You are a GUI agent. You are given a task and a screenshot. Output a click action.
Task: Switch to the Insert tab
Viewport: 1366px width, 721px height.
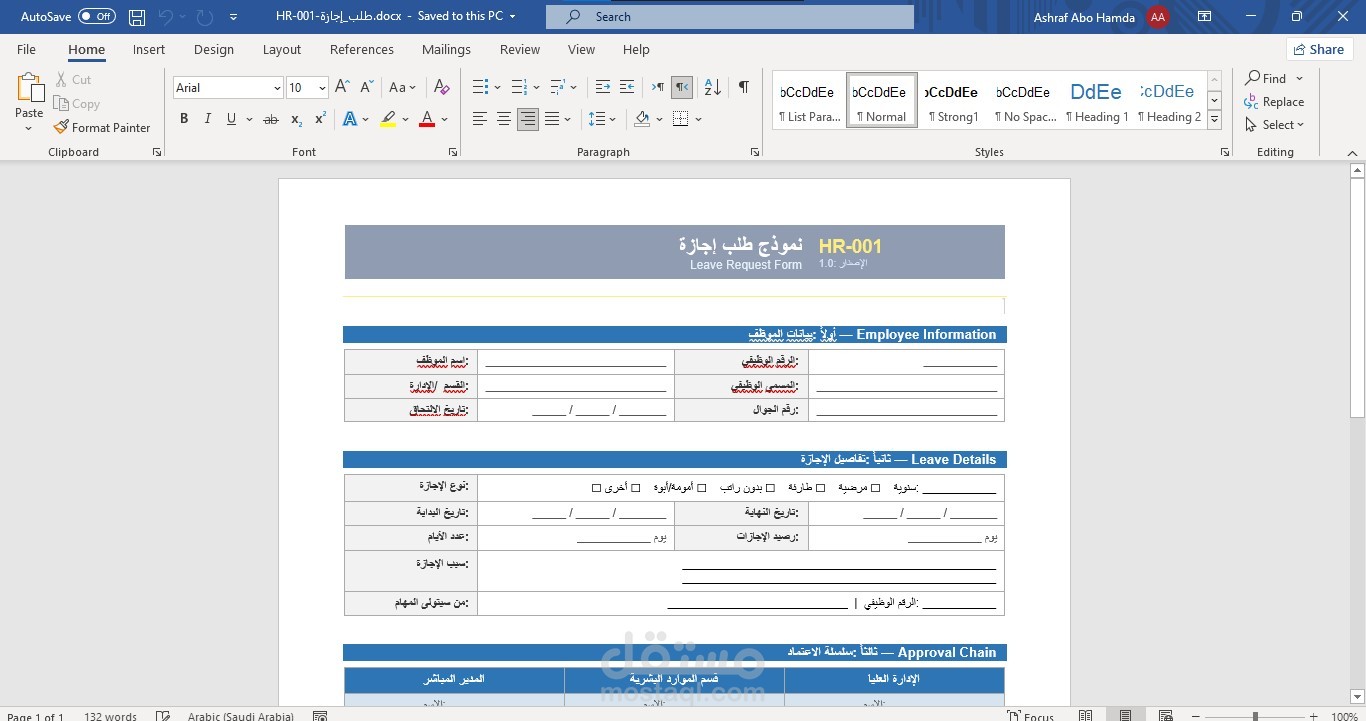(x=149, y=49)
